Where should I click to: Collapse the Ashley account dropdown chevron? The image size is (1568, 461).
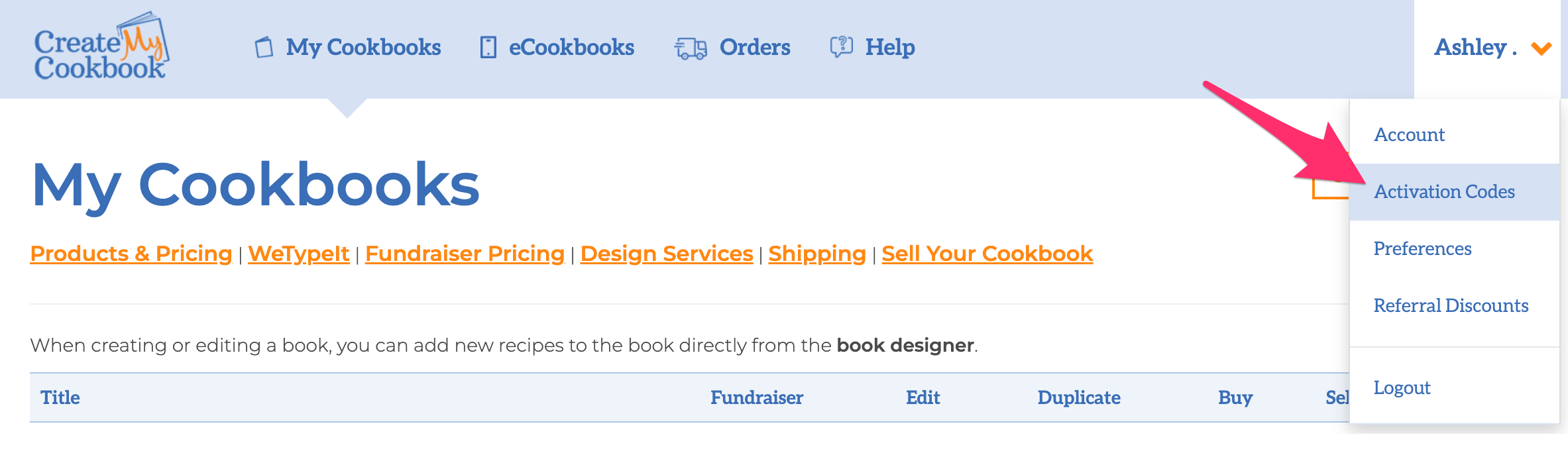coord(1541,48)
